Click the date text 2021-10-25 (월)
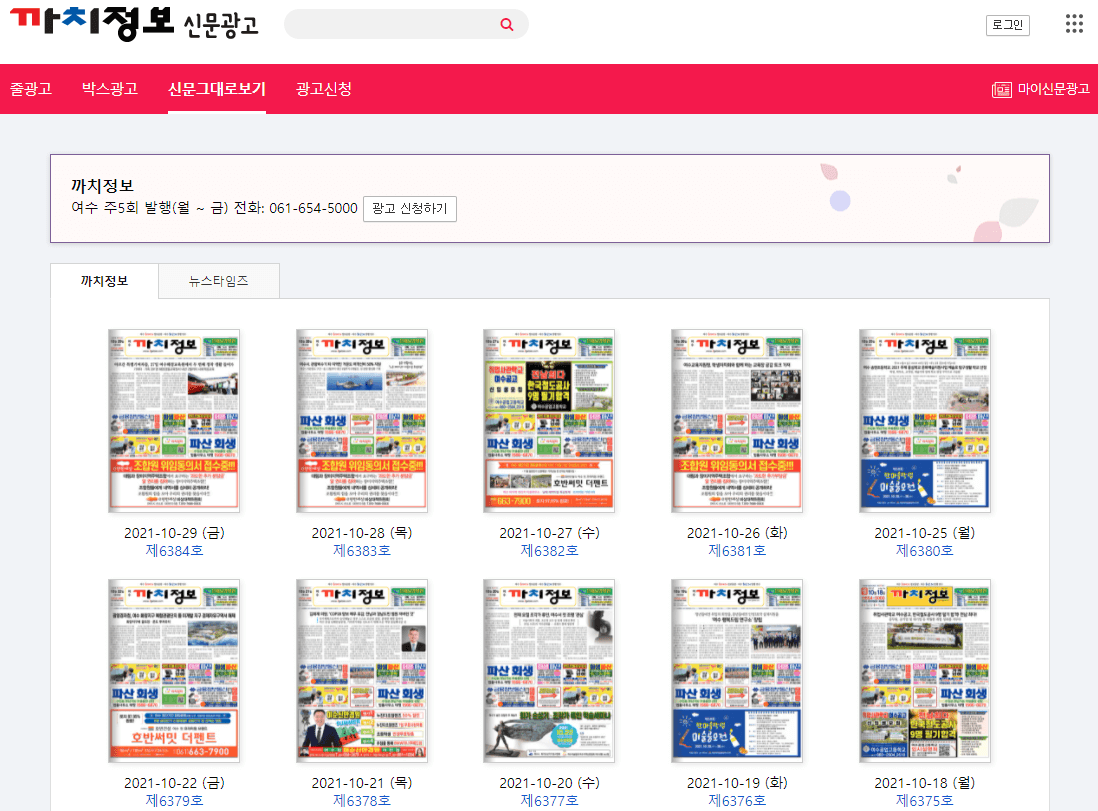 point(925,533)
